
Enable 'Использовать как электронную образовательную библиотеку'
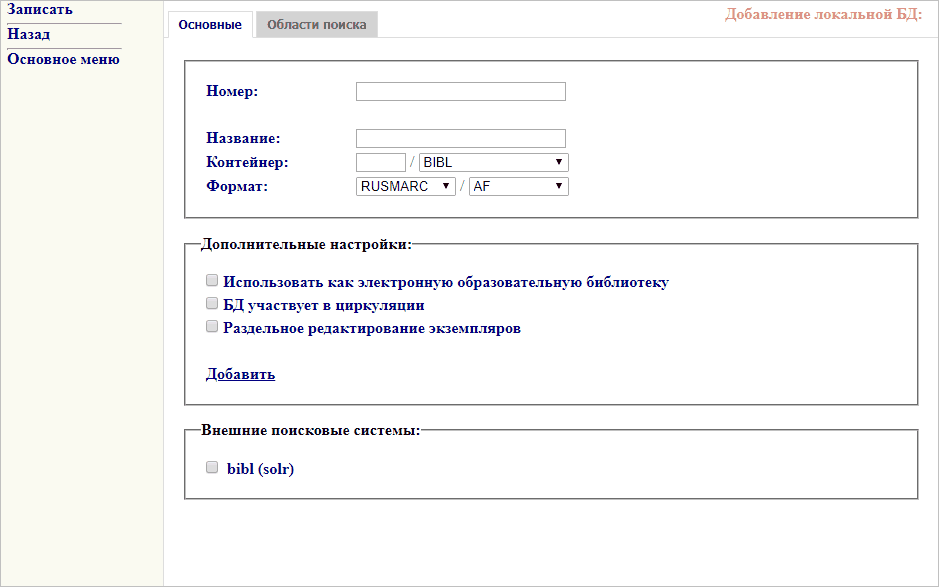pyautogui.click(x=211, y=280)
